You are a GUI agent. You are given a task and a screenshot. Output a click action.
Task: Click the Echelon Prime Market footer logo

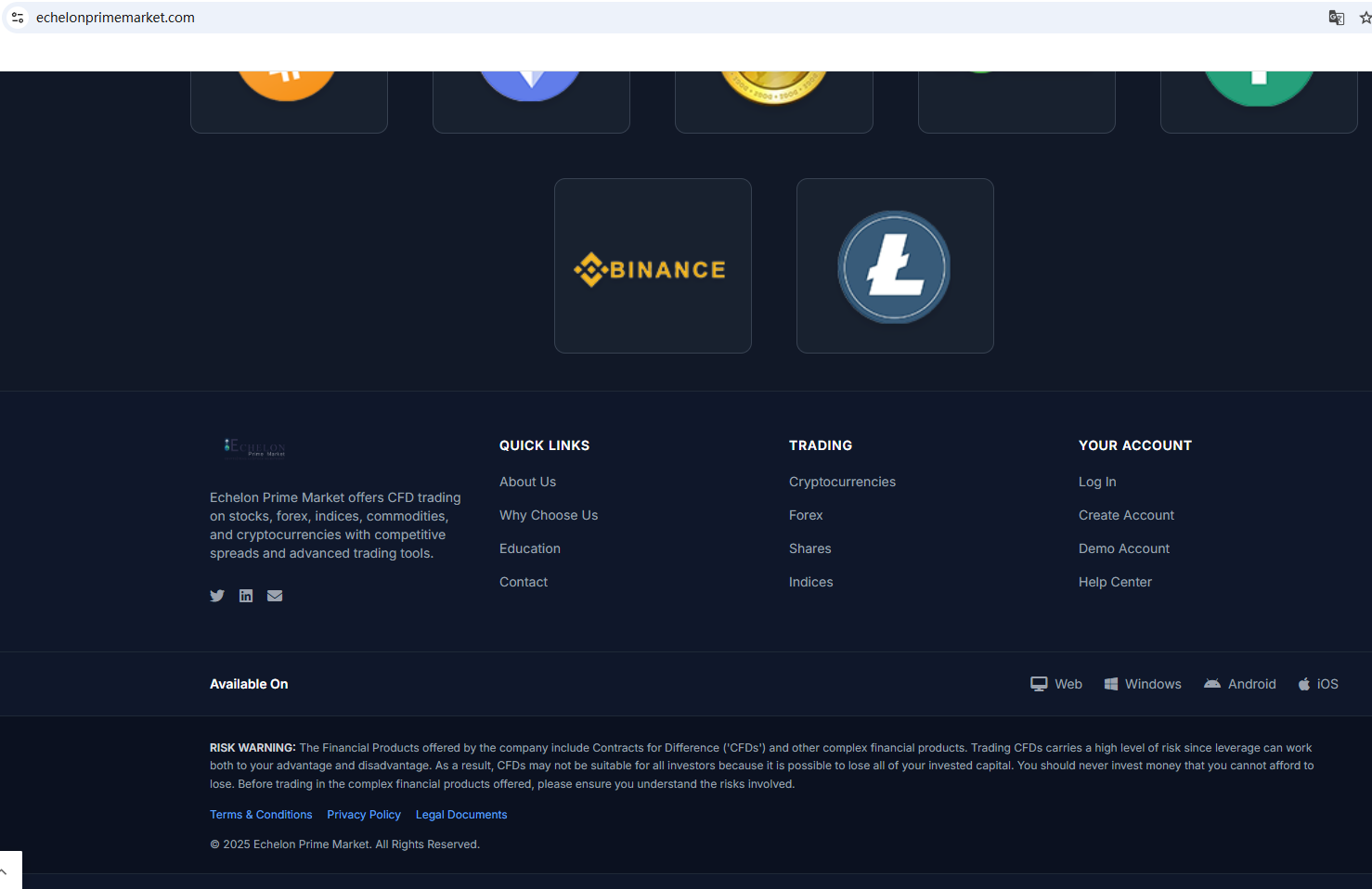255,447
